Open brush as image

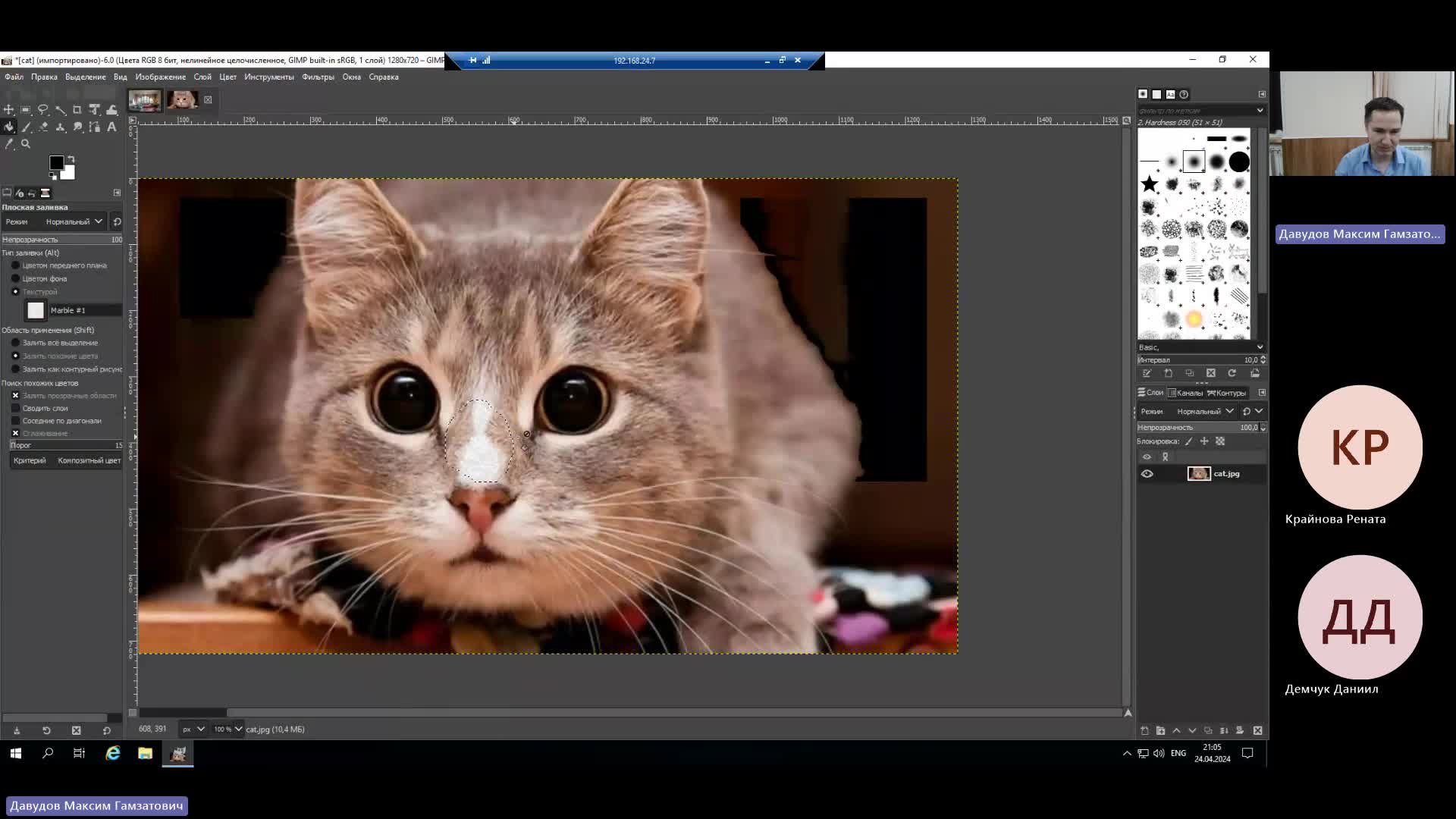pos(1255,373)
